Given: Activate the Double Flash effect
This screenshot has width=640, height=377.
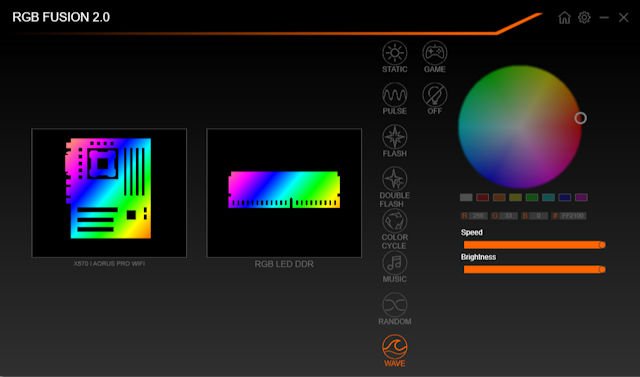Looking at the screenshot, I should [394, 187].
